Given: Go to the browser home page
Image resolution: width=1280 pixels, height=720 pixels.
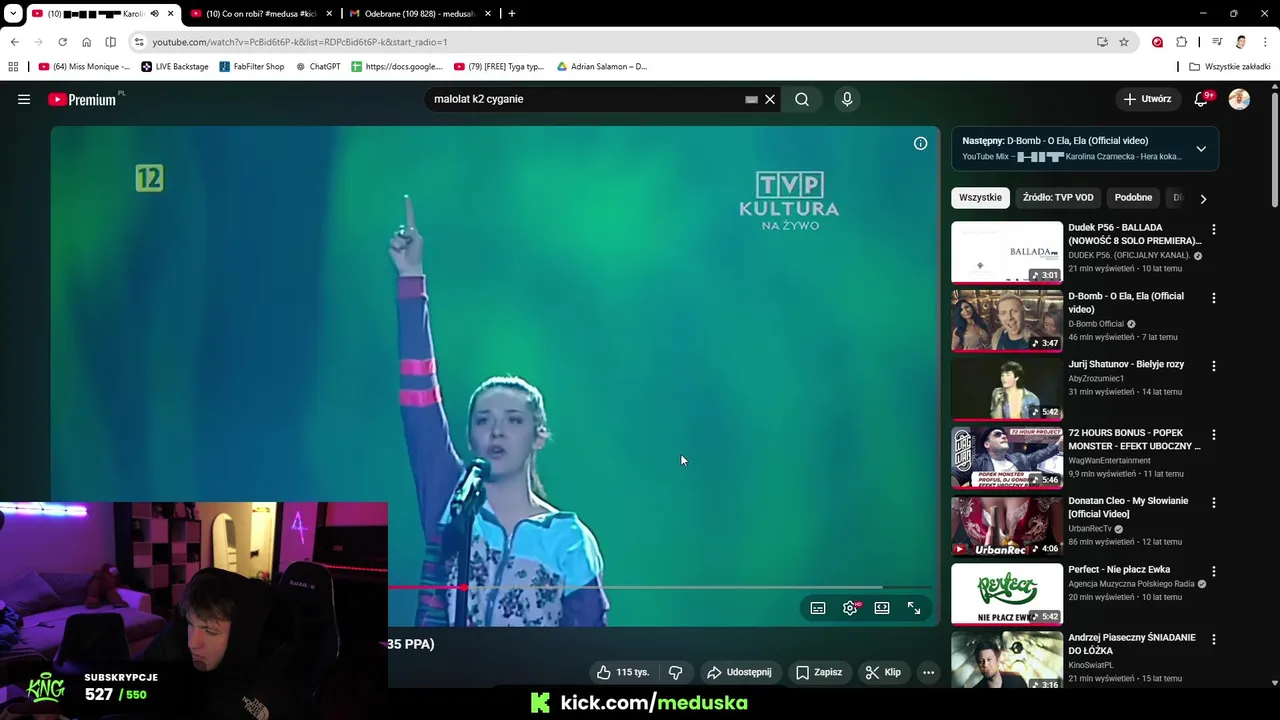Looking at the screenshot, I should 86,42.
